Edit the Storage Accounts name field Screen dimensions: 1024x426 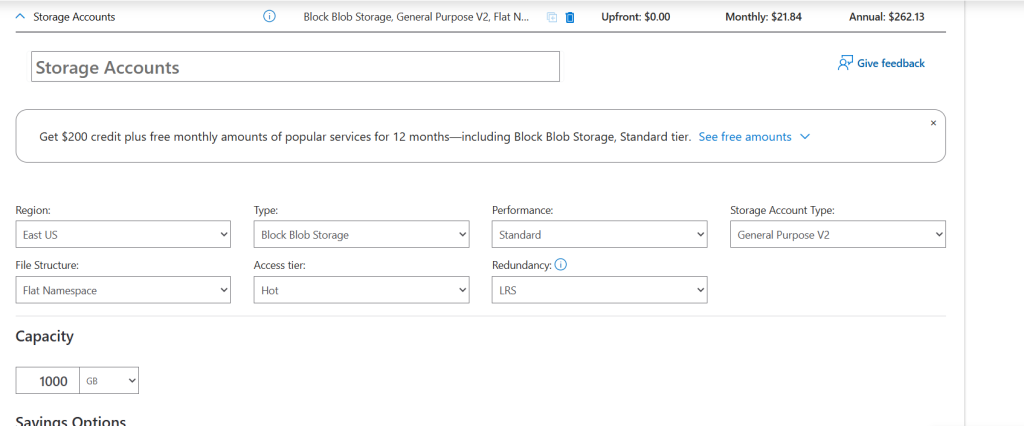click(x=295, y=67)
